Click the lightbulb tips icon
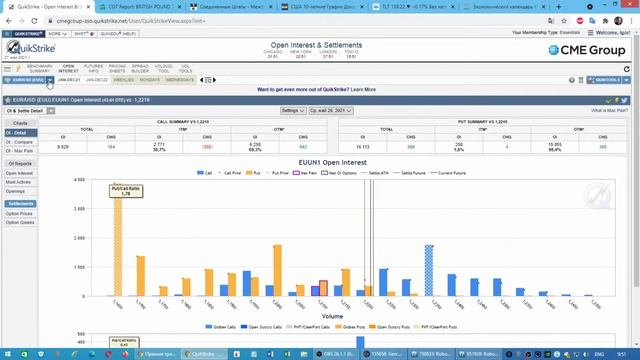This screenshot has width=640, height=360. [18, 69]
